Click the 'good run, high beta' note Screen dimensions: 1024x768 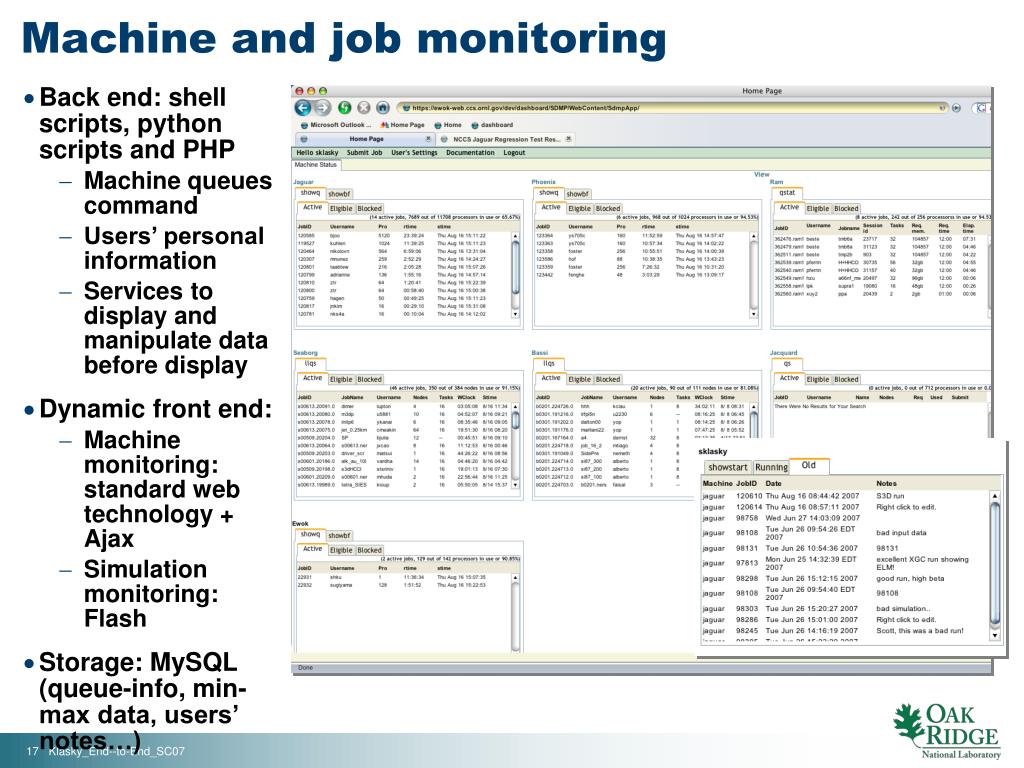[910, 578]
